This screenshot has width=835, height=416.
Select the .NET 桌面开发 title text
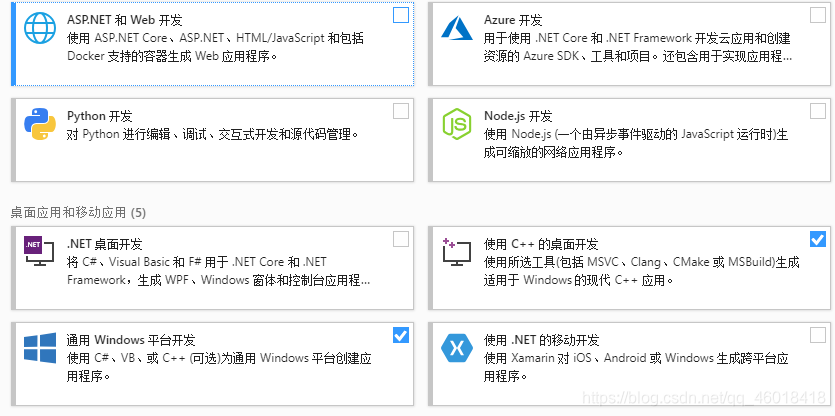pyautogui.click(x=105, y=244)
